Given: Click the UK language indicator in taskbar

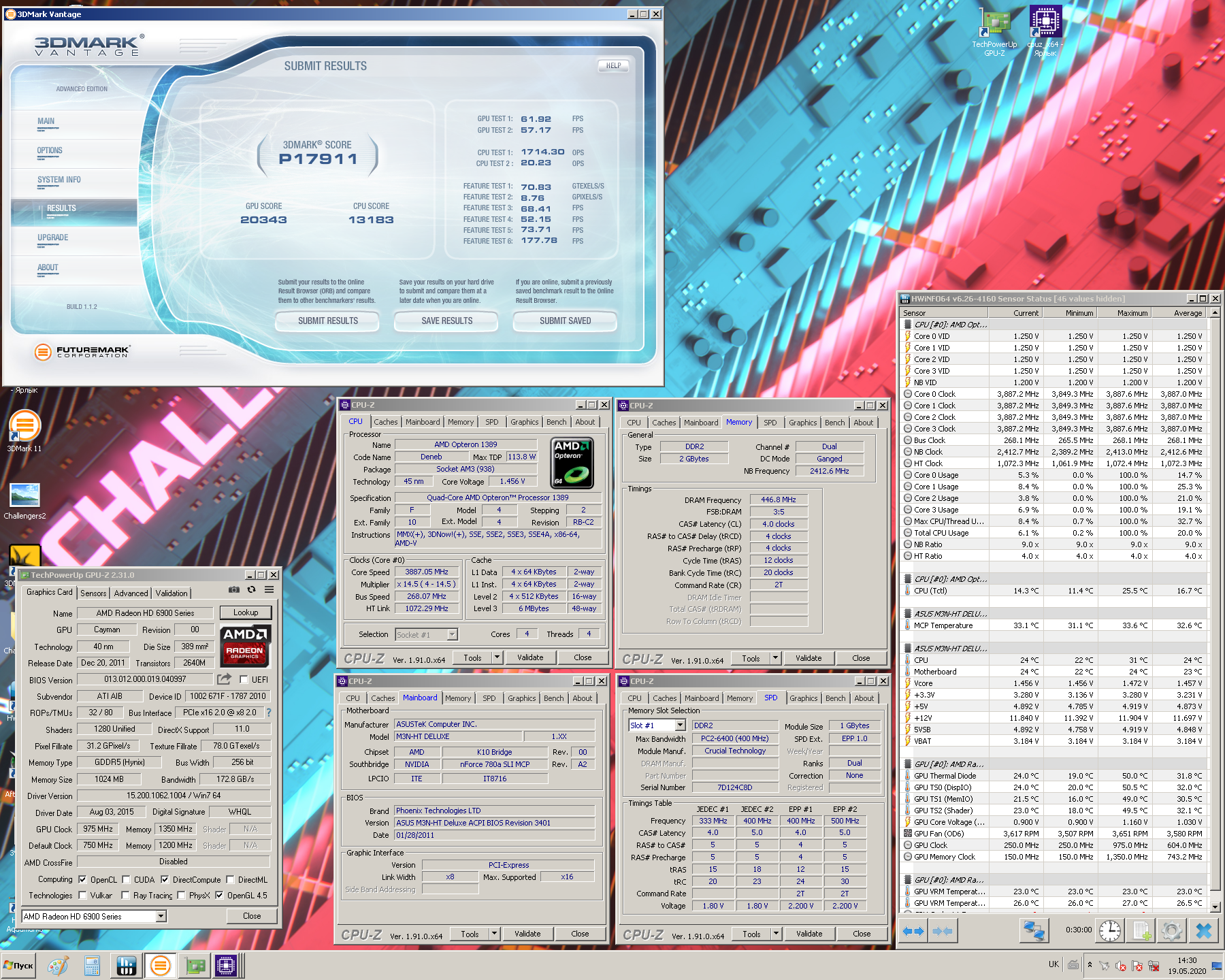Looking at the screenshot, I should [x=1053, y=964].
